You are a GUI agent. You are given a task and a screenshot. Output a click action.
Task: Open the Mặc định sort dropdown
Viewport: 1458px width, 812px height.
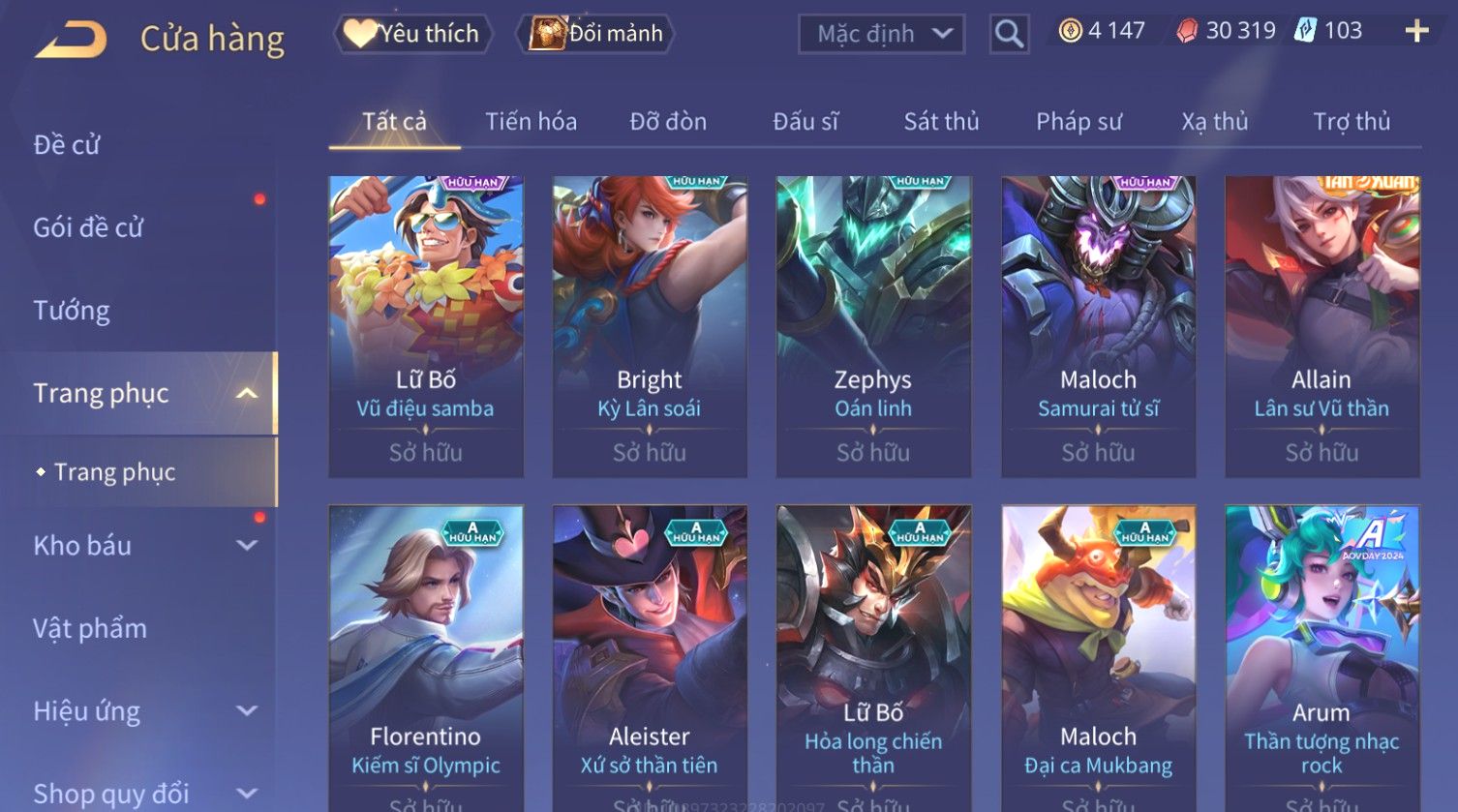point(881,35)
